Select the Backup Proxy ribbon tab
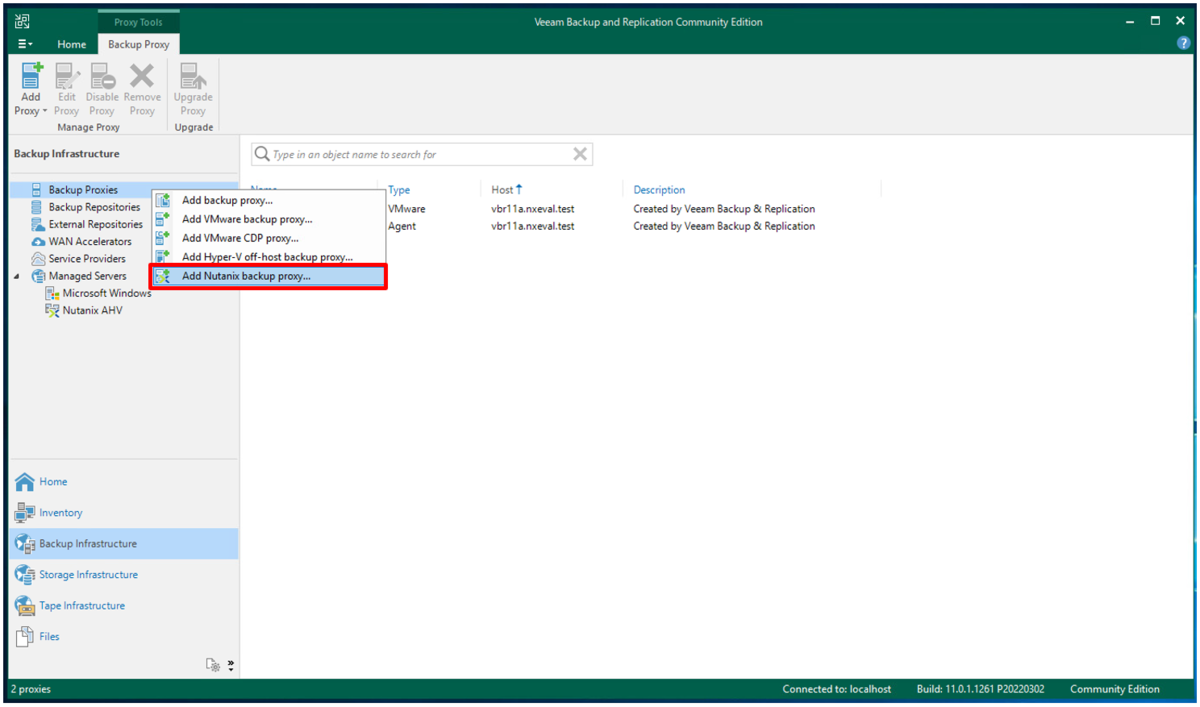The height and width of the screenshot is (707, 1200). [139, 44]
